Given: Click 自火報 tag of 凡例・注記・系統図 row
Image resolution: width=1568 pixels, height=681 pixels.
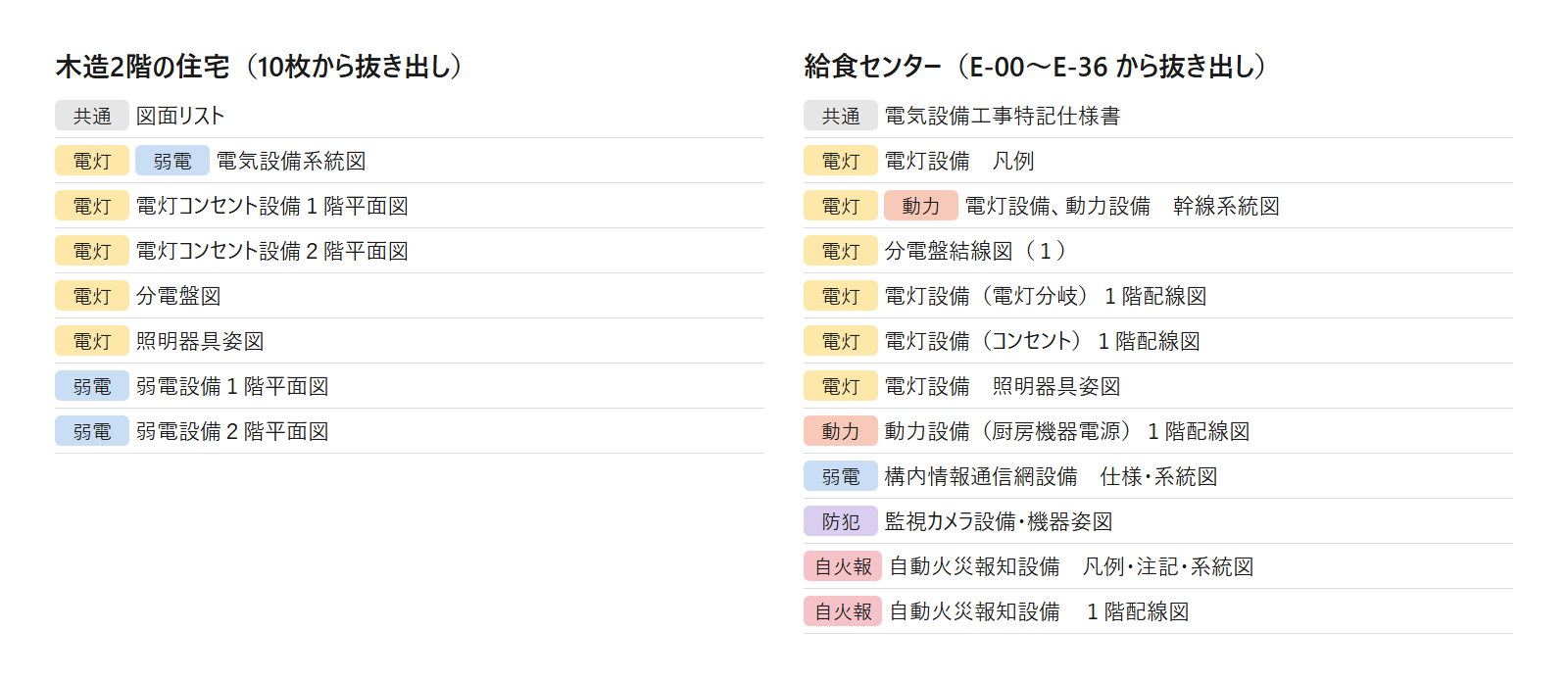Looking at the screenshot, I should (x=843, y=566).
